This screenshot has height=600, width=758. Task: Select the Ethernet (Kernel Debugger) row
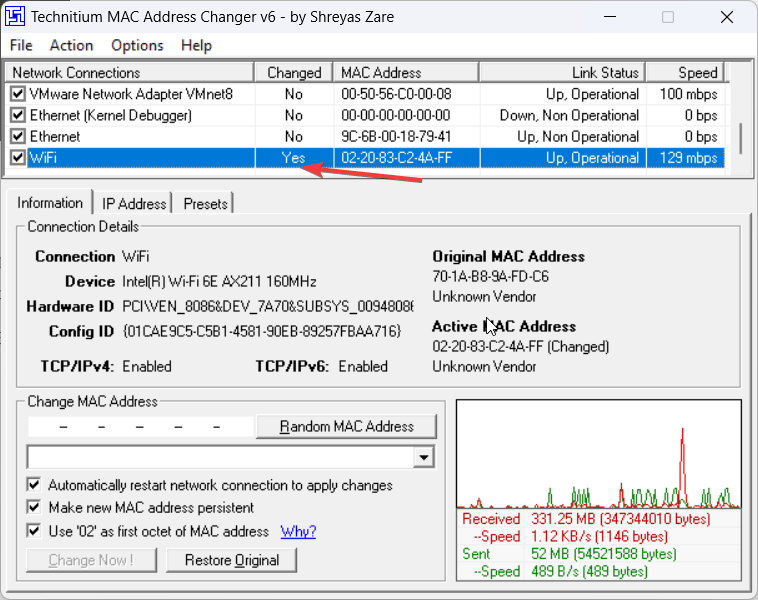(x=367, y=115)
